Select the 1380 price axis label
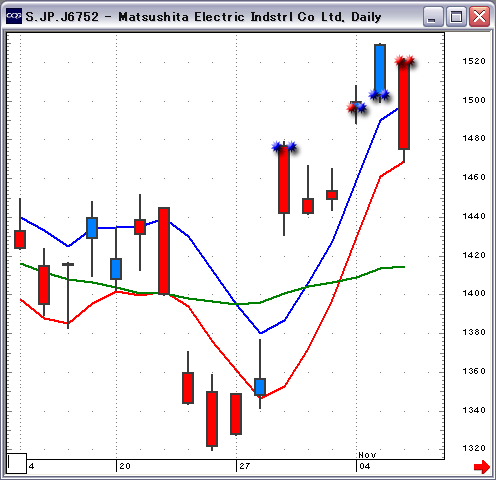Screen dimensions: 496x480 (x=474, y=332)
